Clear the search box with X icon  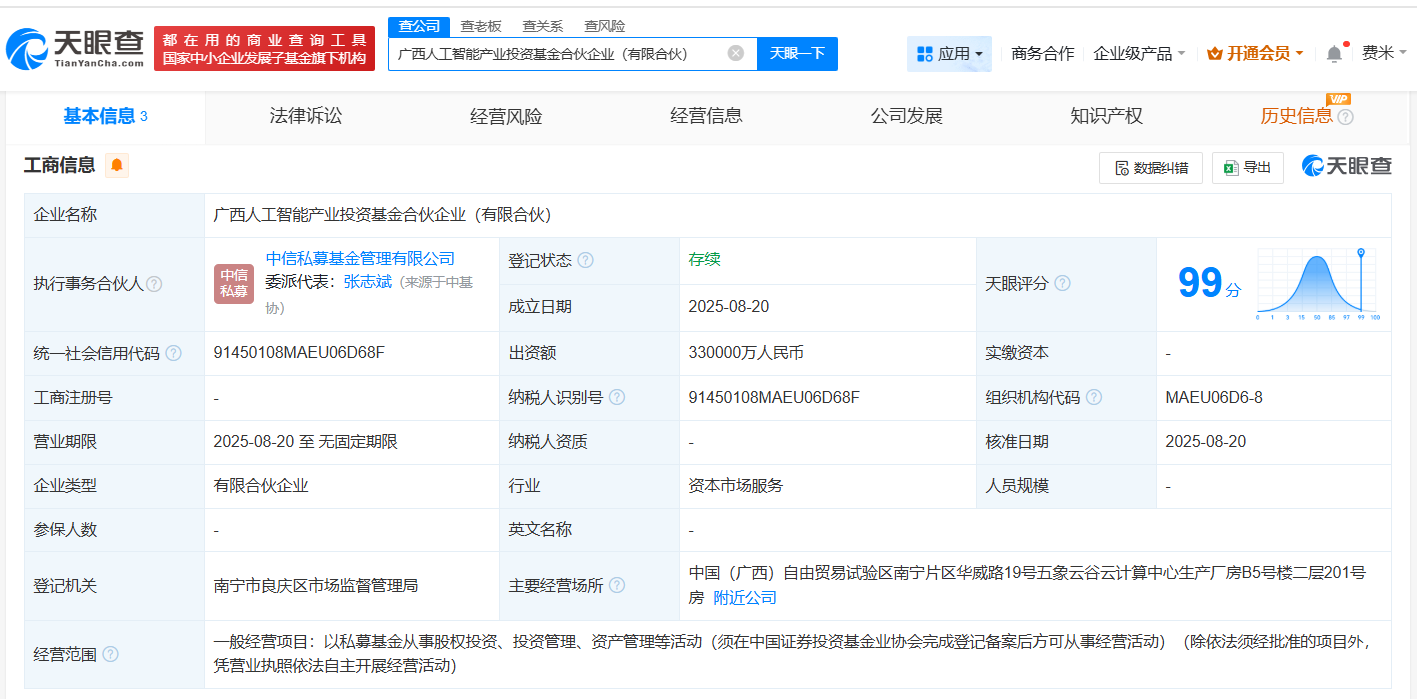tap(735, 54)
